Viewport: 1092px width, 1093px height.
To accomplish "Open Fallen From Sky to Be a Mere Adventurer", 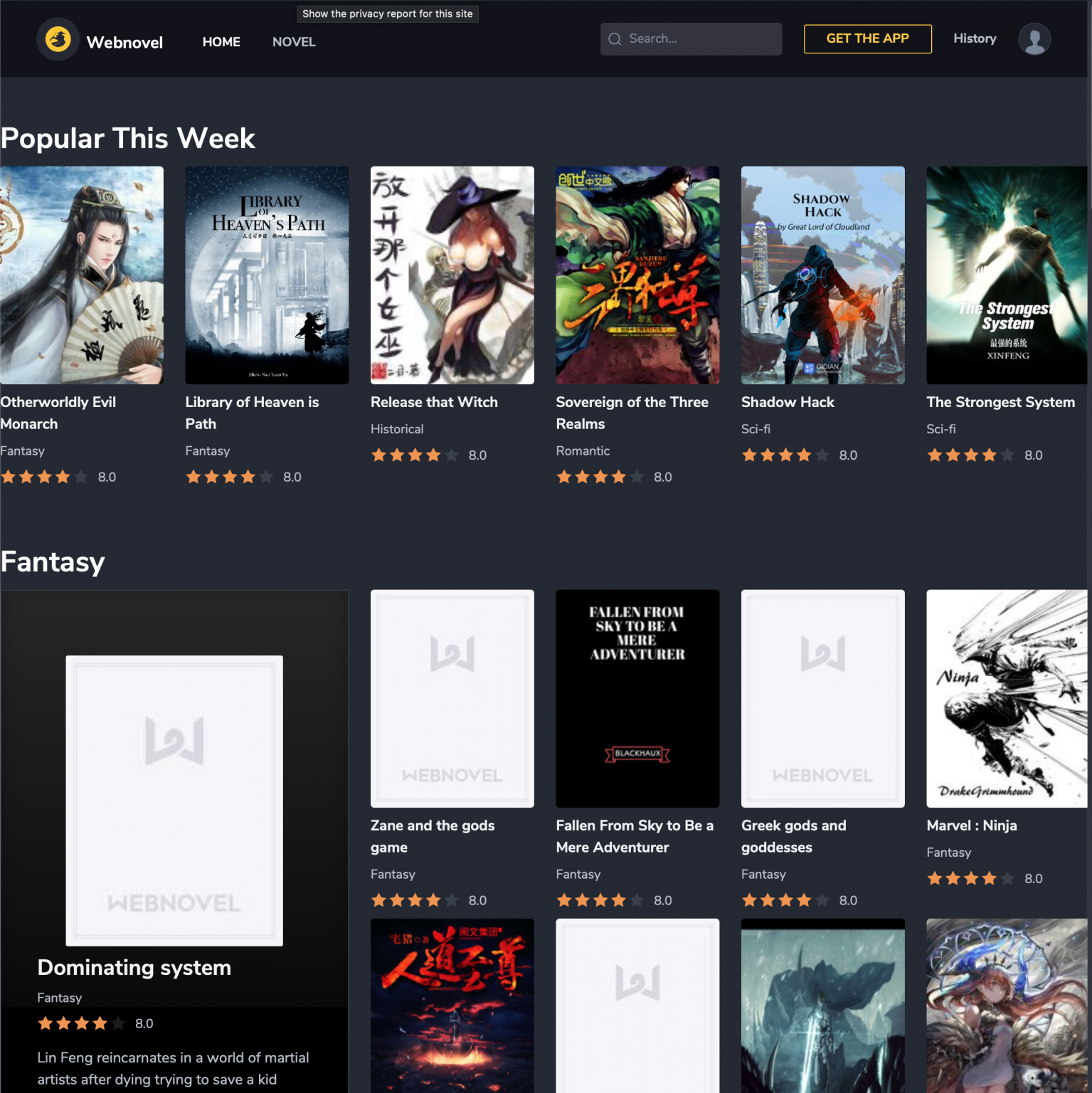I will (635, 836).
